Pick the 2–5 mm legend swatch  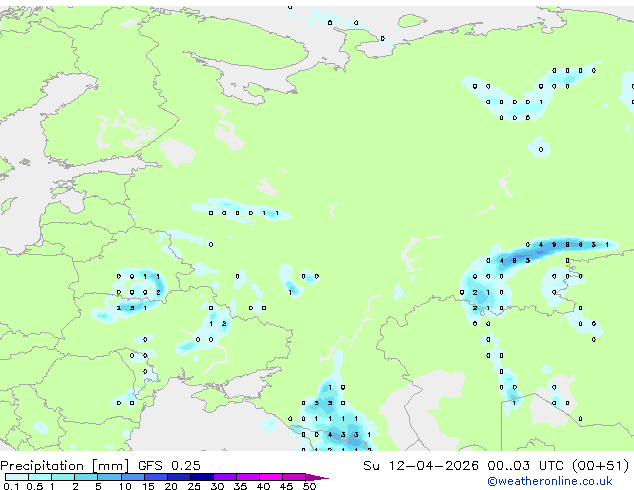point(86,477)
